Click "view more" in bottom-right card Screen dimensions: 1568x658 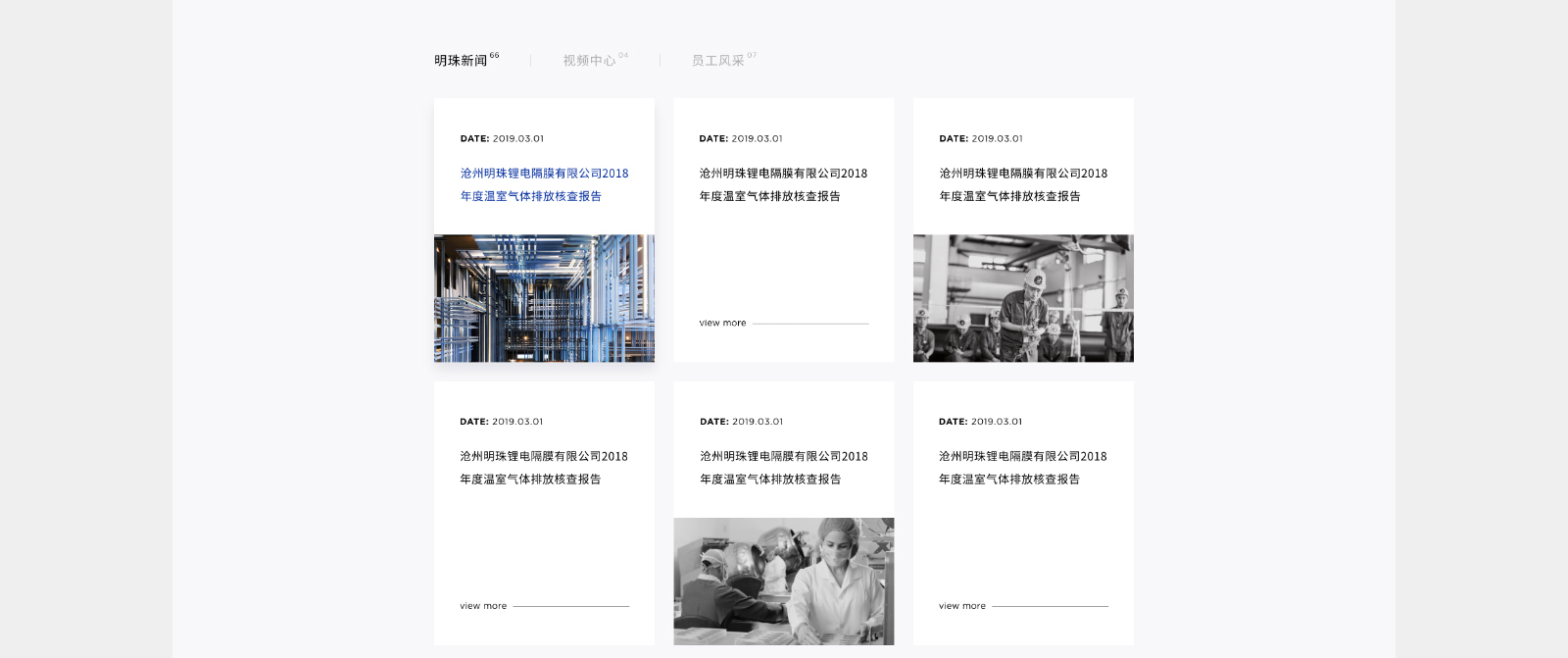[x=962, y=606]
